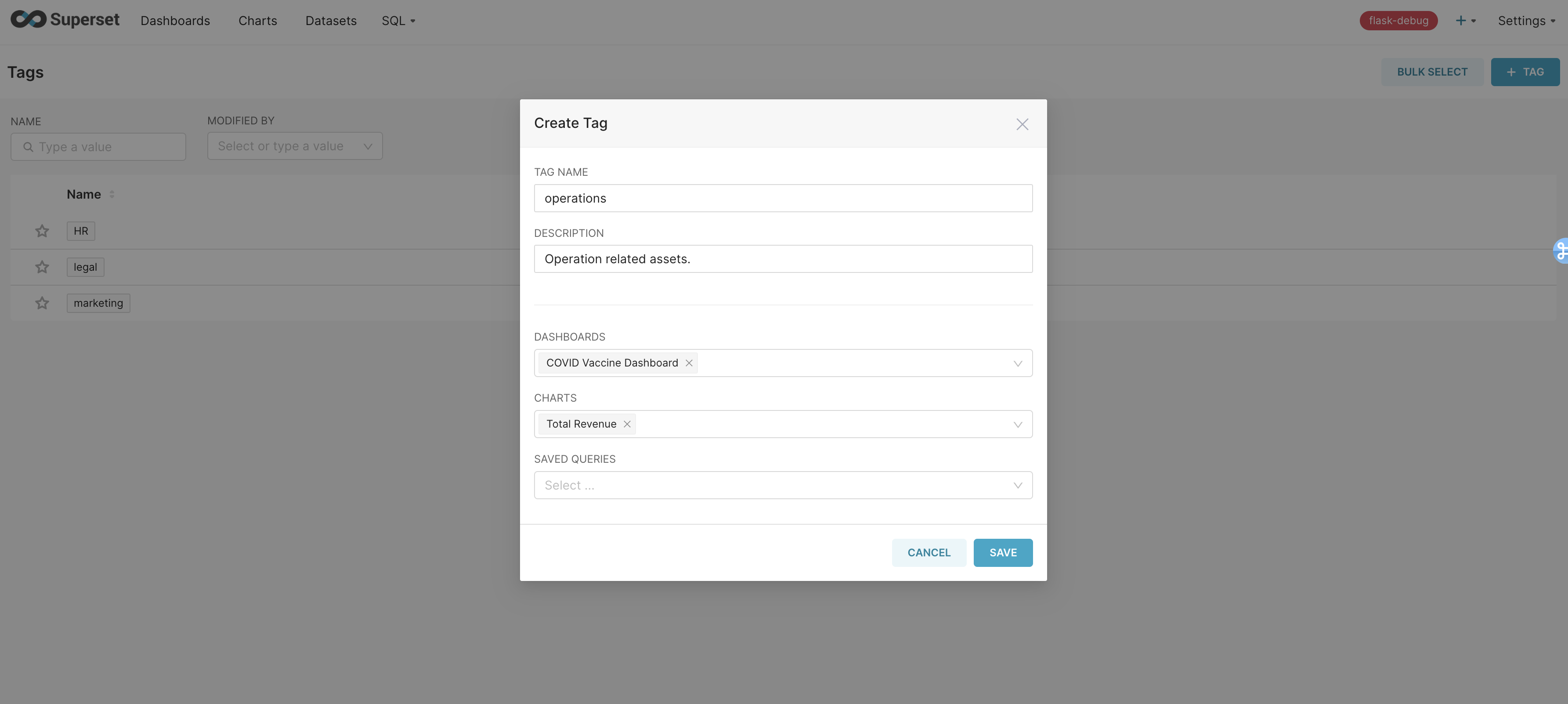Click the Name column sort icon
The width and height of the screenshot is (1568, 704).
click(112, 194)
